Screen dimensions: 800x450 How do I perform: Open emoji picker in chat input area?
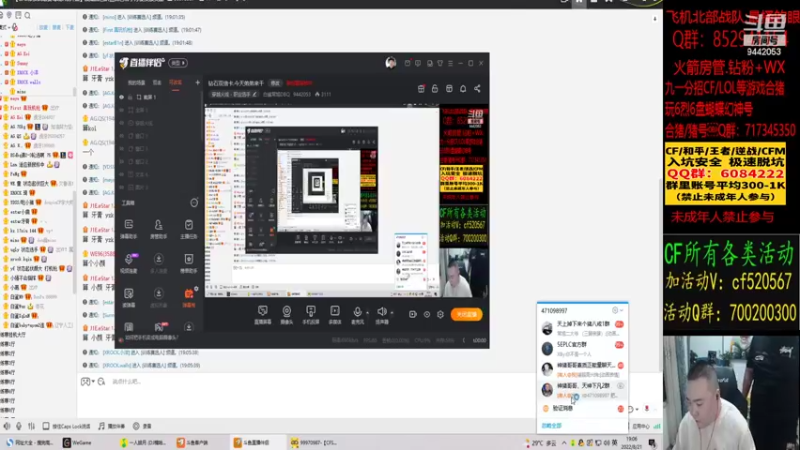pyautogui.click(x=85, y=382)
